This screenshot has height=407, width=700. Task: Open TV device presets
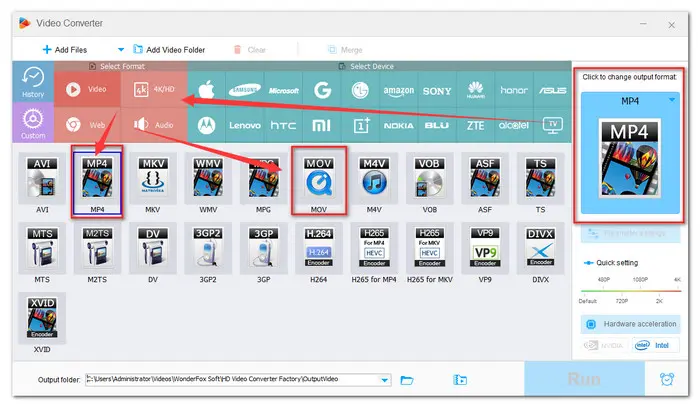[x=552, y=125]
